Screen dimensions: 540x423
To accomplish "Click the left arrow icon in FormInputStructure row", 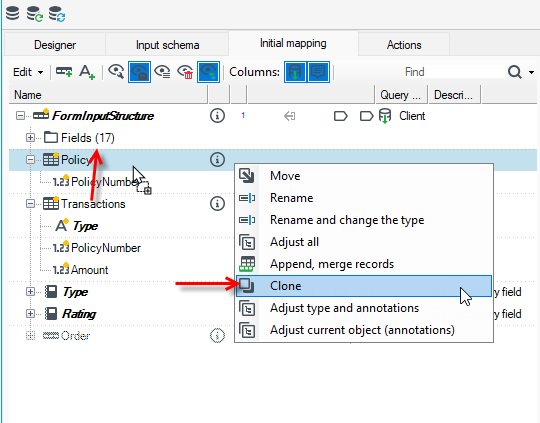I will point(289,116).
